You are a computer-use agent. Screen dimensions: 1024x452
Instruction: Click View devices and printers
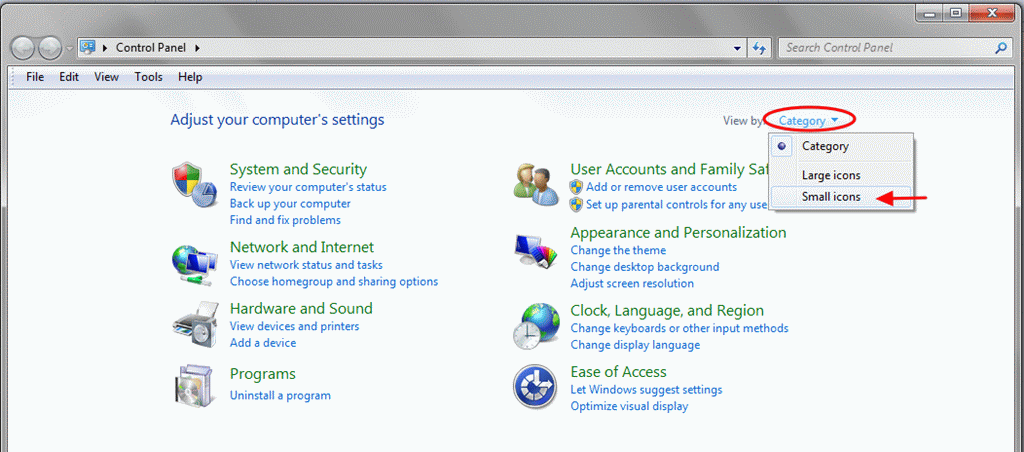295,326
